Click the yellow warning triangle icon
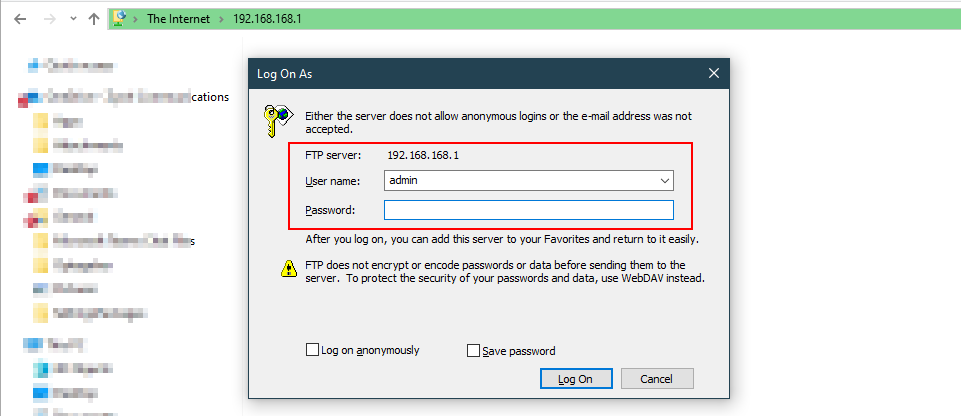The width and height of the screenshot is (961, 416). 287,268
